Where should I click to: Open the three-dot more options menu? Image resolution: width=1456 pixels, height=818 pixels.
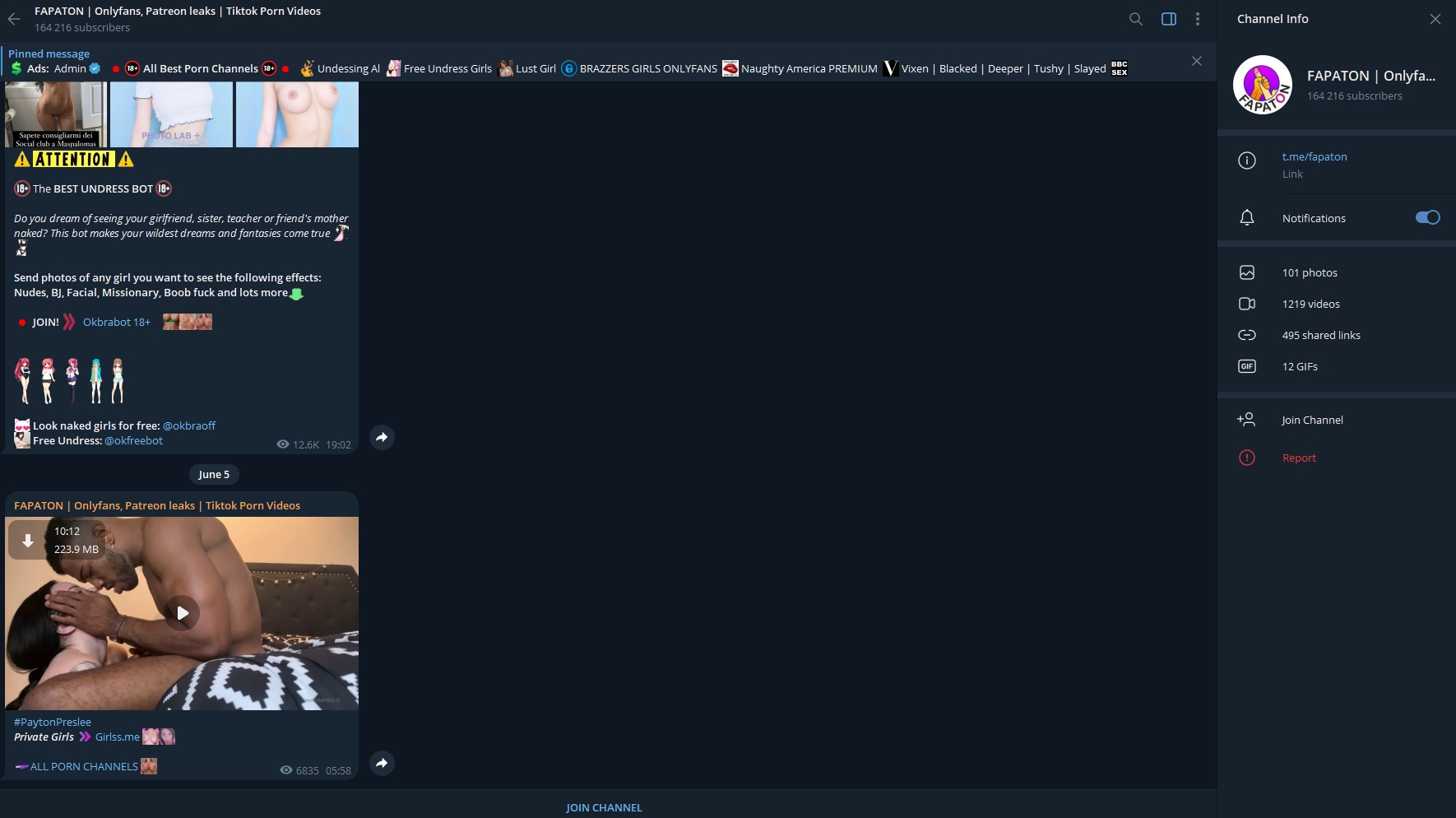click(1198, 19)
